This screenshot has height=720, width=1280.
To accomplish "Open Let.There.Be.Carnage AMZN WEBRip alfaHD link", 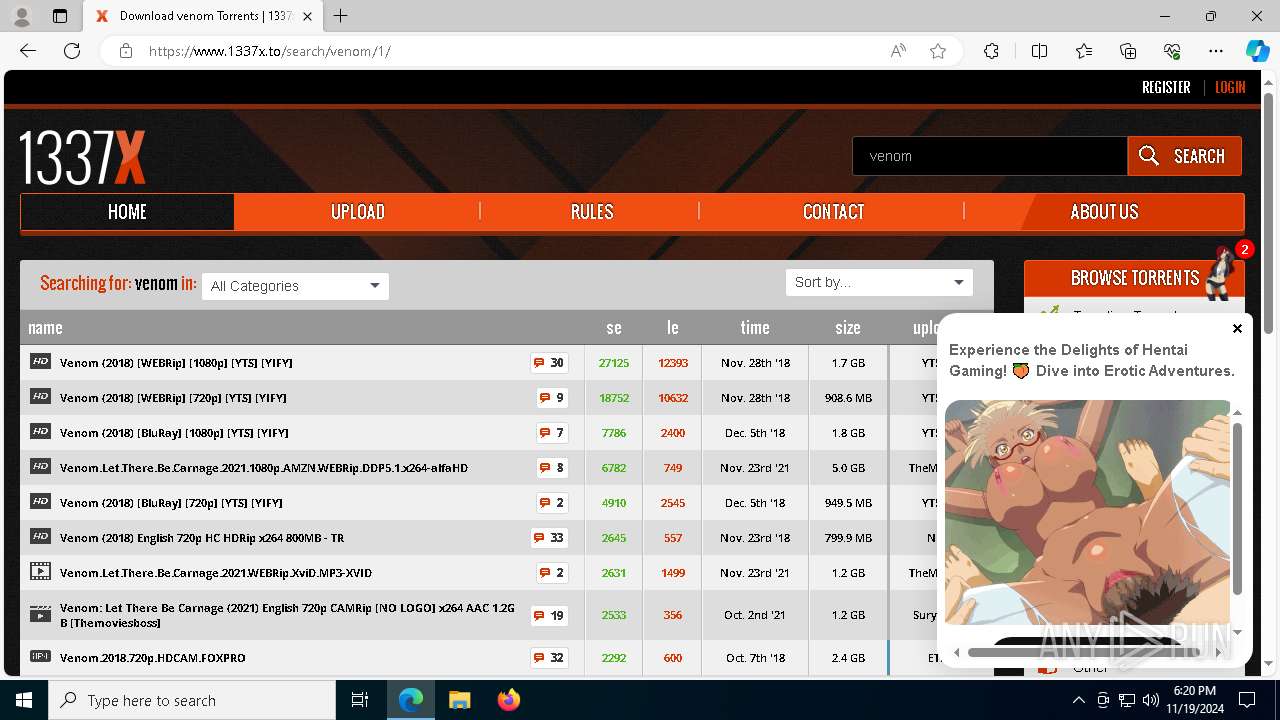I will 264,468.
